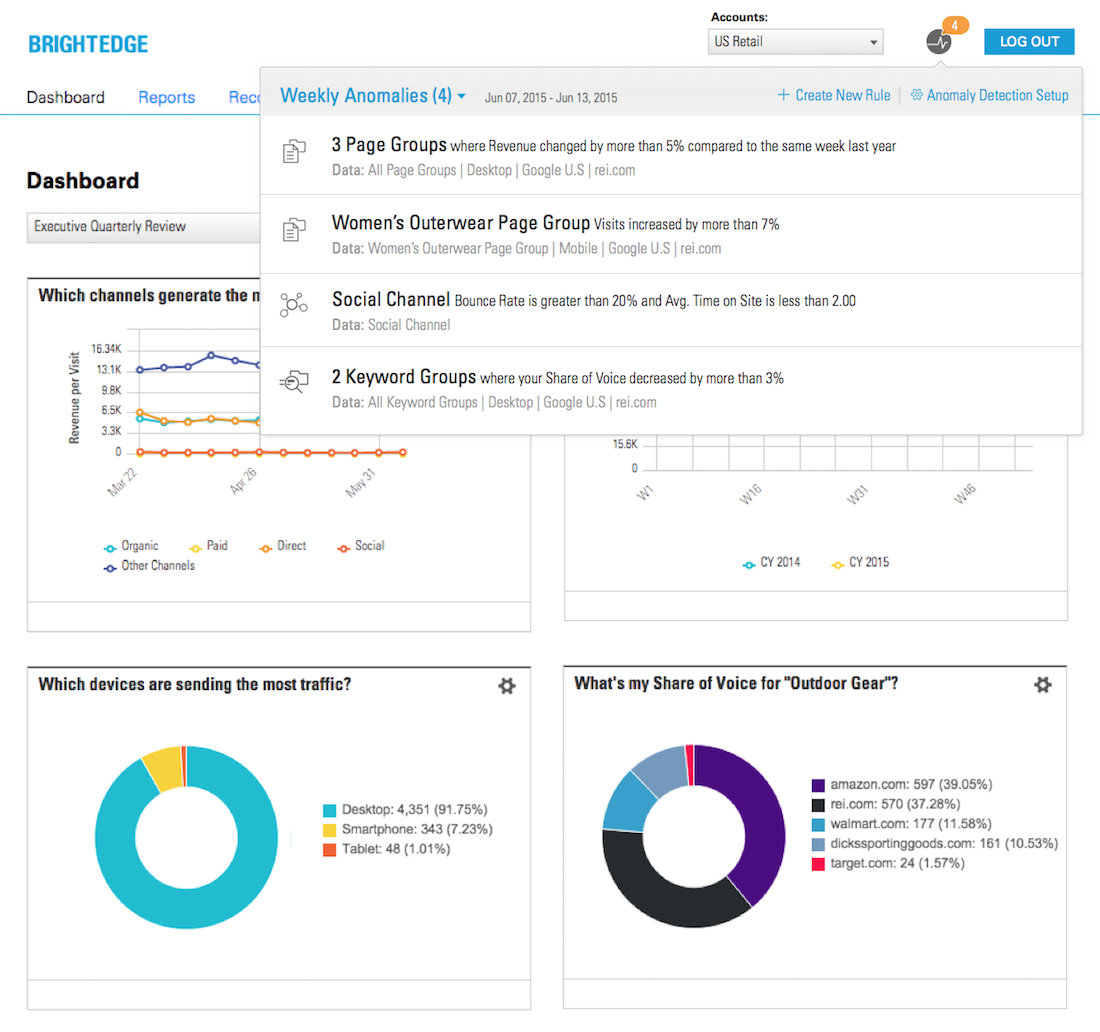Click 'Which devices are sending the most traffic?' title

pos(194,684)
